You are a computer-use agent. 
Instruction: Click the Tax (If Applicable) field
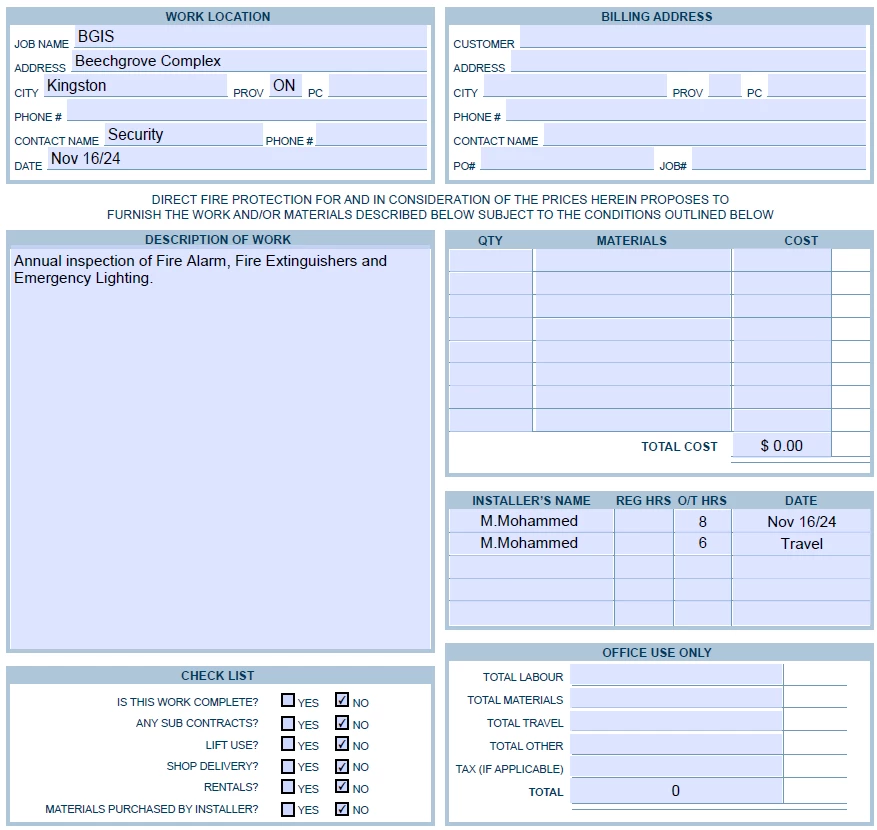677,767
